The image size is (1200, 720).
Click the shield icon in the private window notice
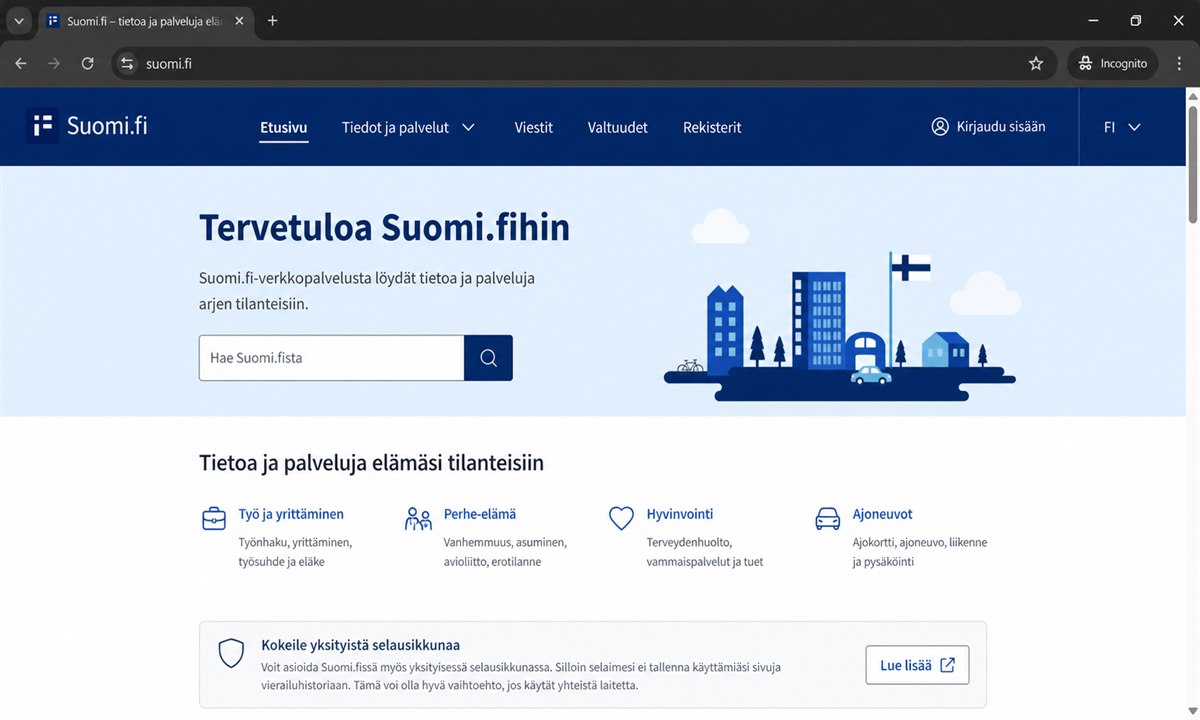pos(232,653)
